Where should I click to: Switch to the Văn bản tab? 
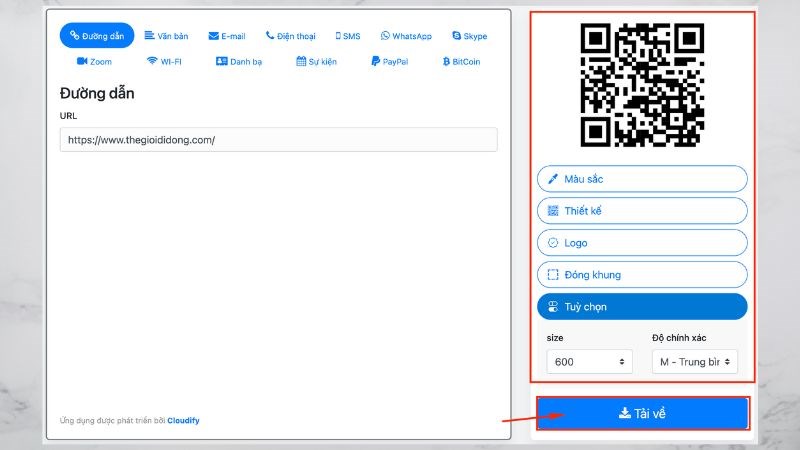[x=166, y=36]
